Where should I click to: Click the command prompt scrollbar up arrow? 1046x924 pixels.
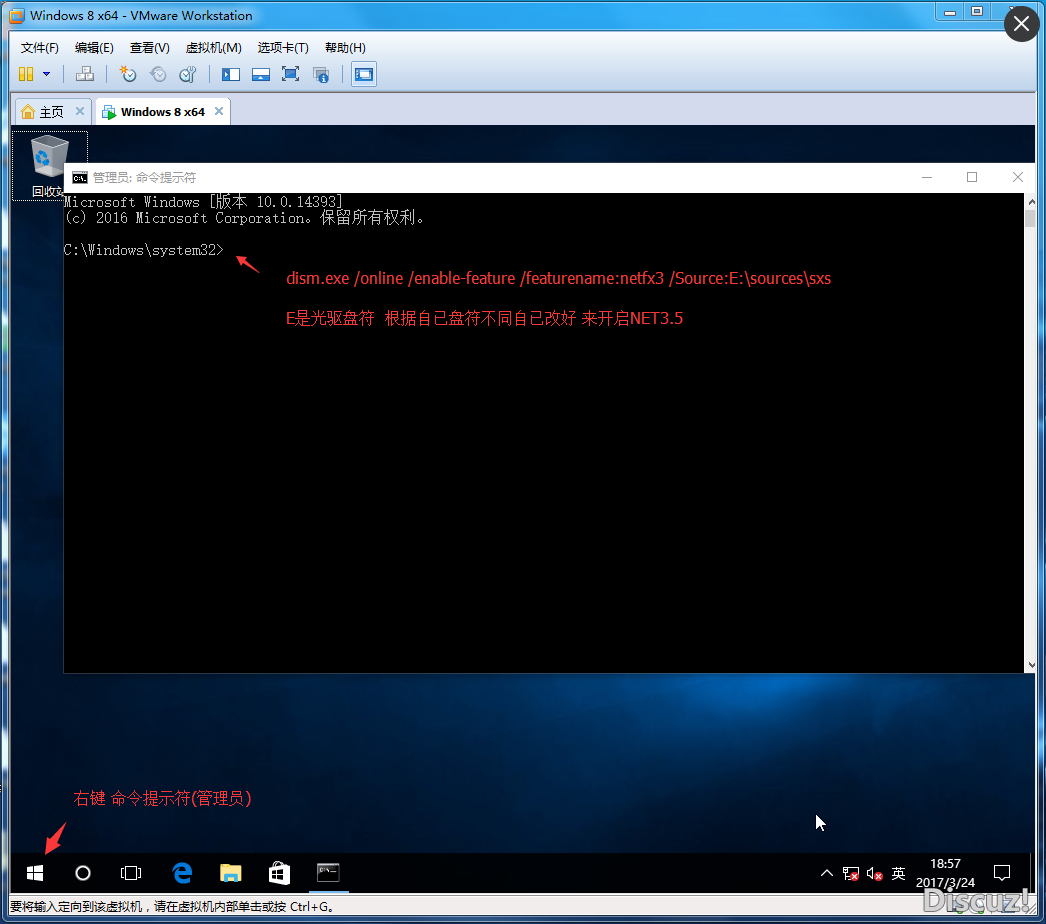pyautogui.click(x=1031, y=201)
